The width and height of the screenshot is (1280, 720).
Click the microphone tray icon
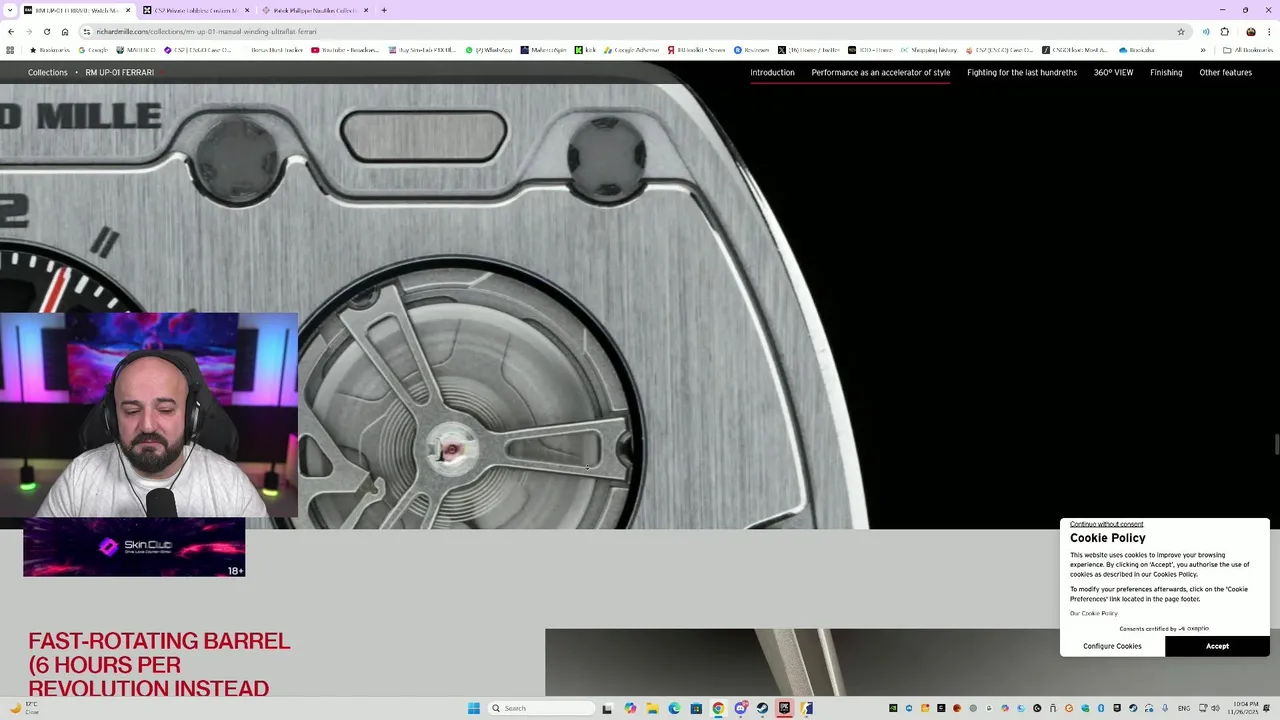[x=1165, y=708]
